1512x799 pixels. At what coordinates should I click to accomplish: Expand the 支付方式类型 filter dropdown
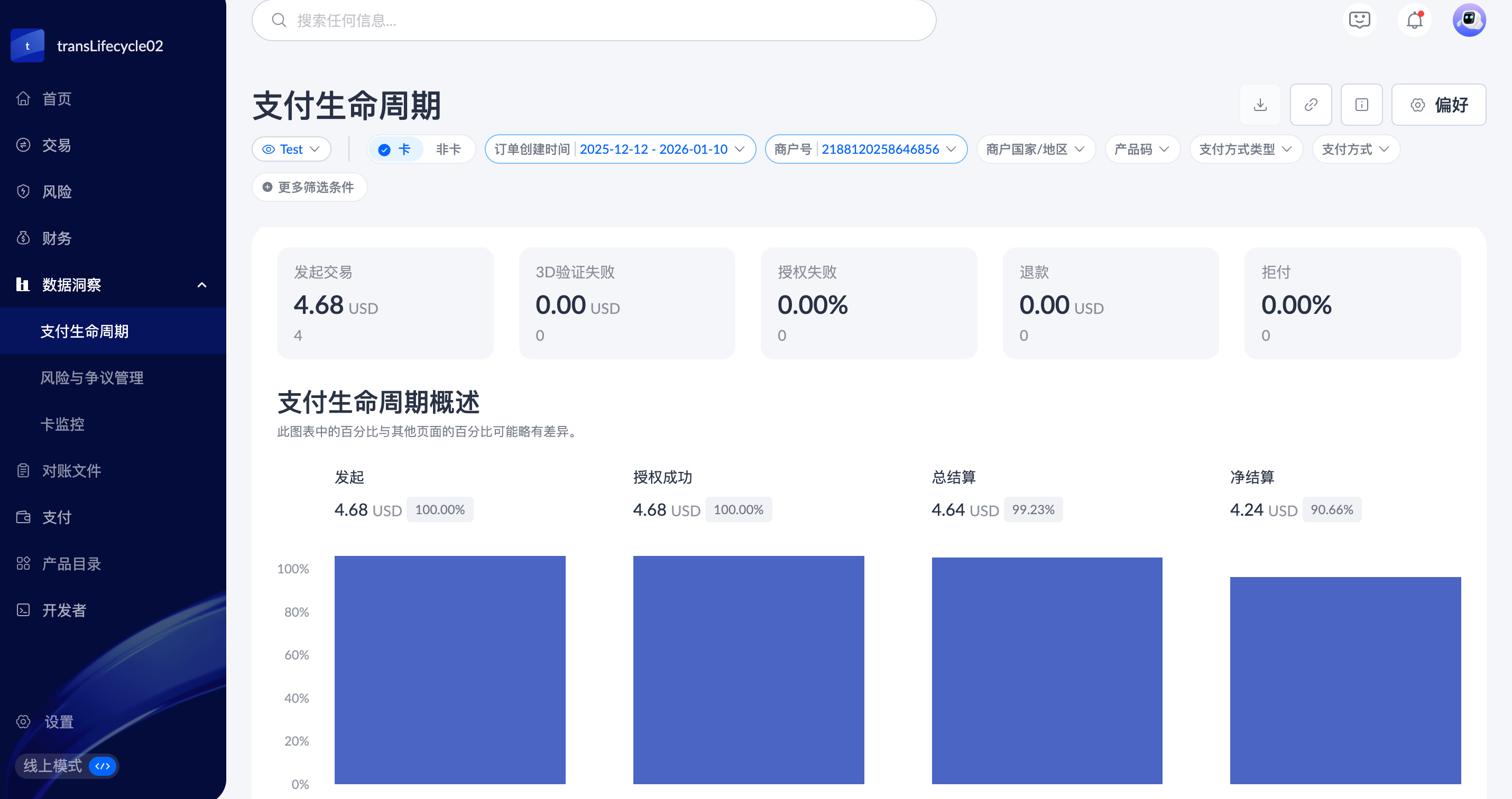1246,150
